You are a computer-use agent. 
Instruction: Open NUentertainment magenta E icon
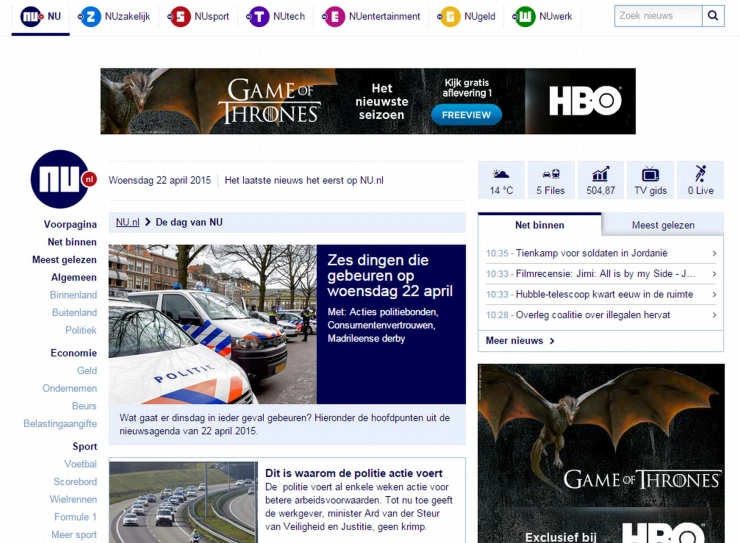[334, 17]
